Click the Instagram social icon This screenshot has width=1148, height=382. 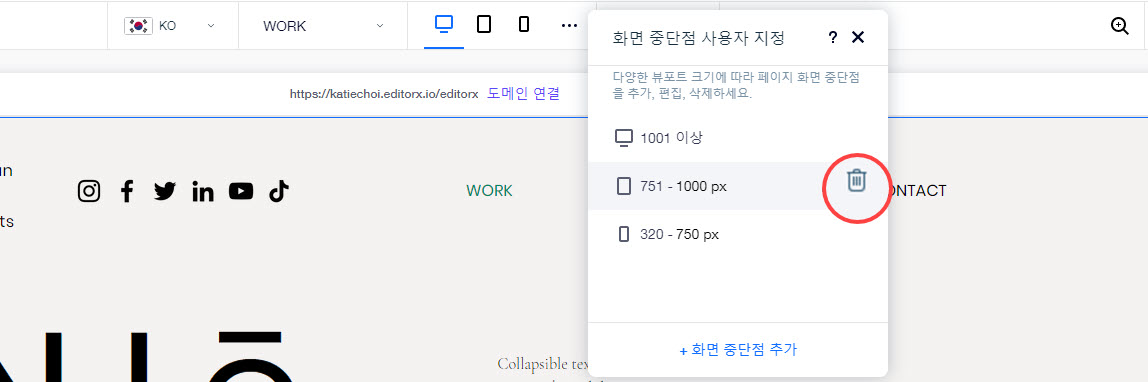click(x=89, y=191)
